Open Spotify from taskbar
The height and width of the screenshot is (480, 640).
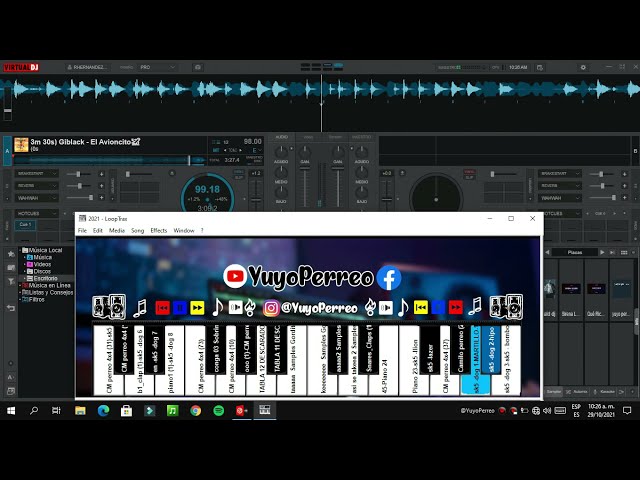pos(219,411)
